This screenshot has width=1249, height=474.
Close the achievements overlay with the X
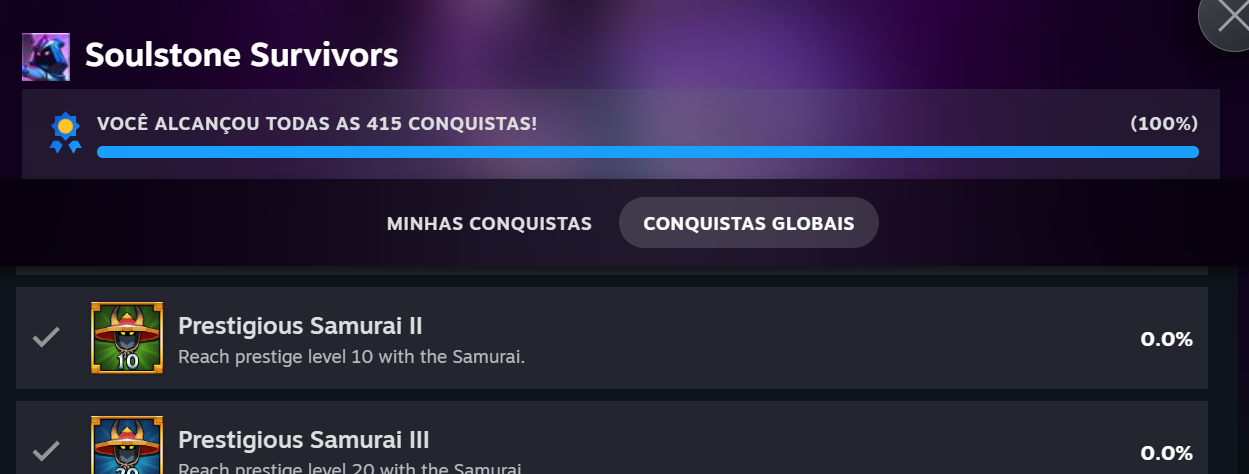click(1228, 22)
